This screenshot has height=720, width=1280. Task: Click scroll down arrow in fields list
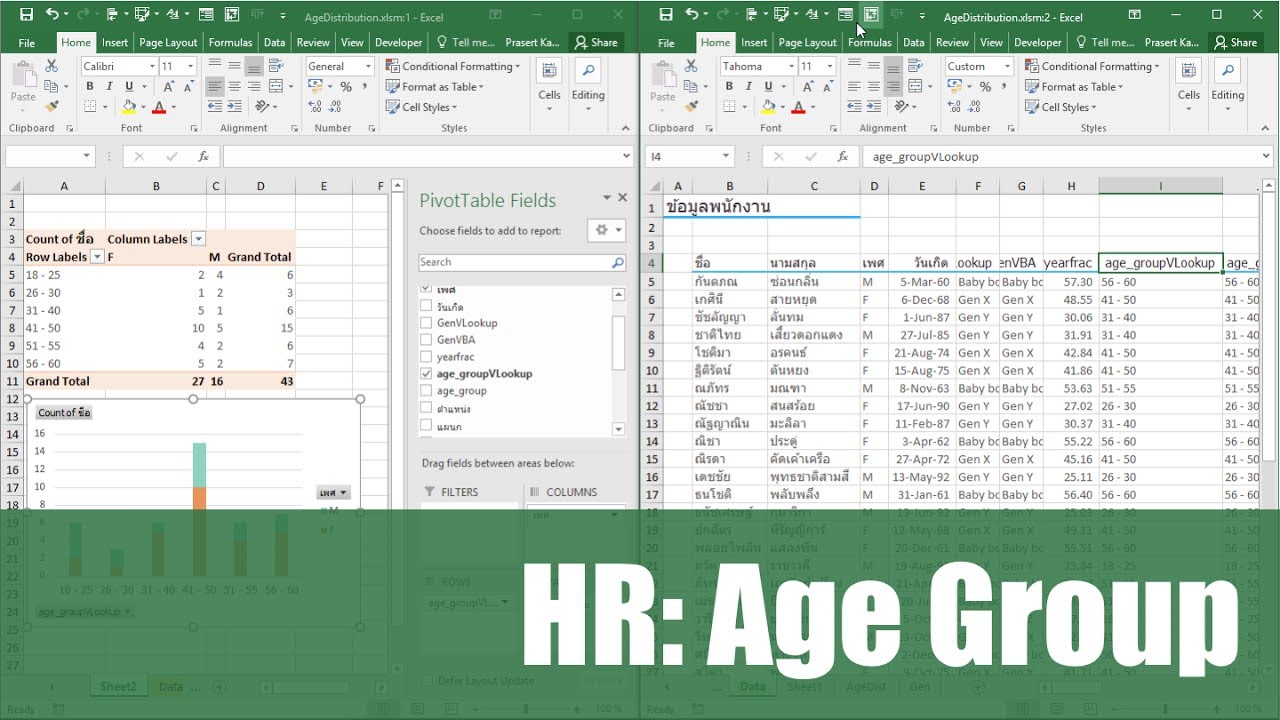pyautogui.click(x=618, y=429)
